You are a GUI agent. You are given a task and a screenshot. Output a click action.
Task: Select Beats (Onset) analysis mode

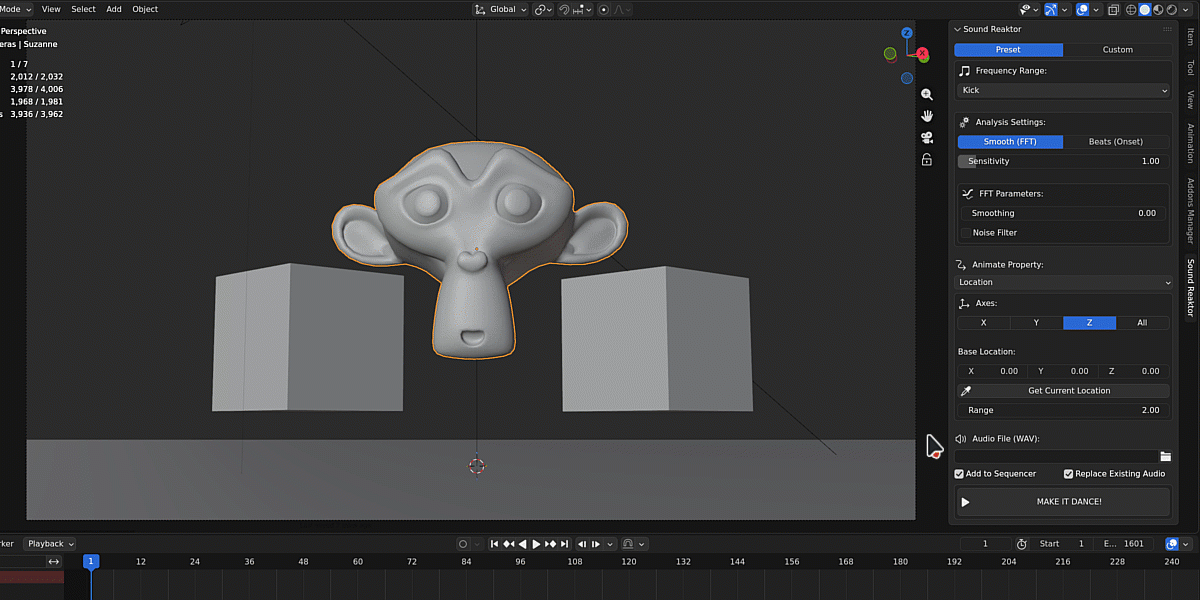click(1116, 142)
